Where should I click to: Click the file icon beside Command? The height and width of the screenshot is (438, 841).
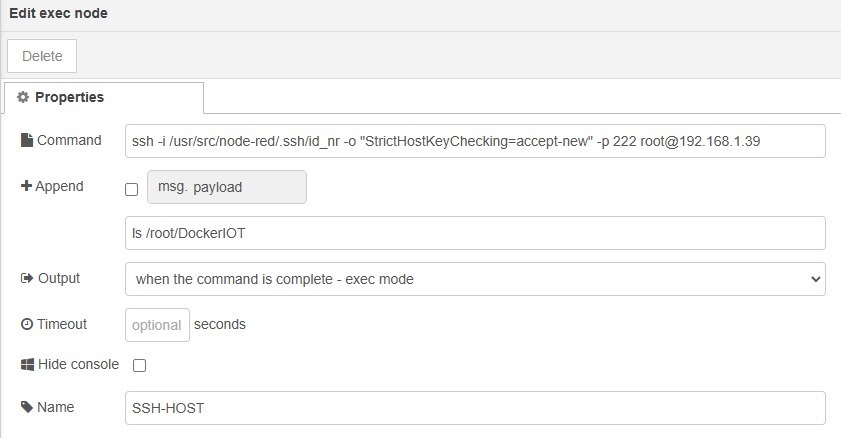click(x=27, y=141)
